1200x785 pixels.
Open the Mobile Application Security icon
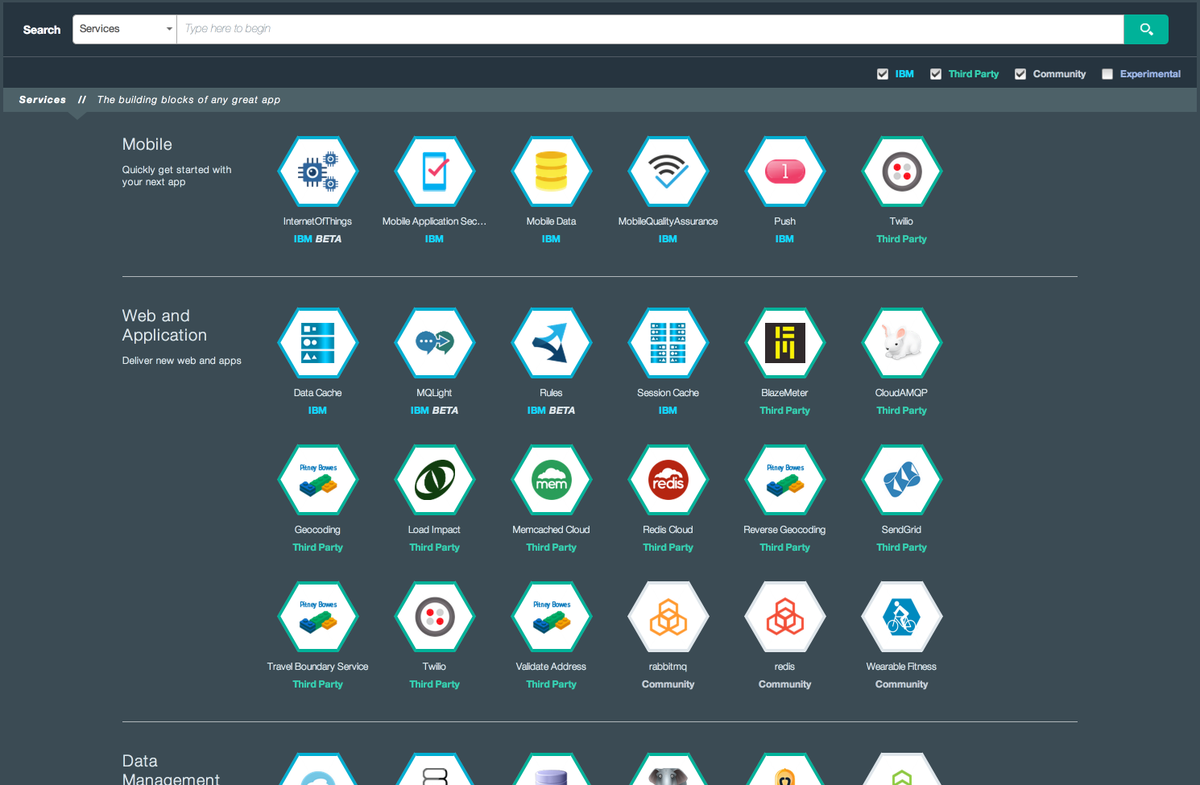point(434,172)
